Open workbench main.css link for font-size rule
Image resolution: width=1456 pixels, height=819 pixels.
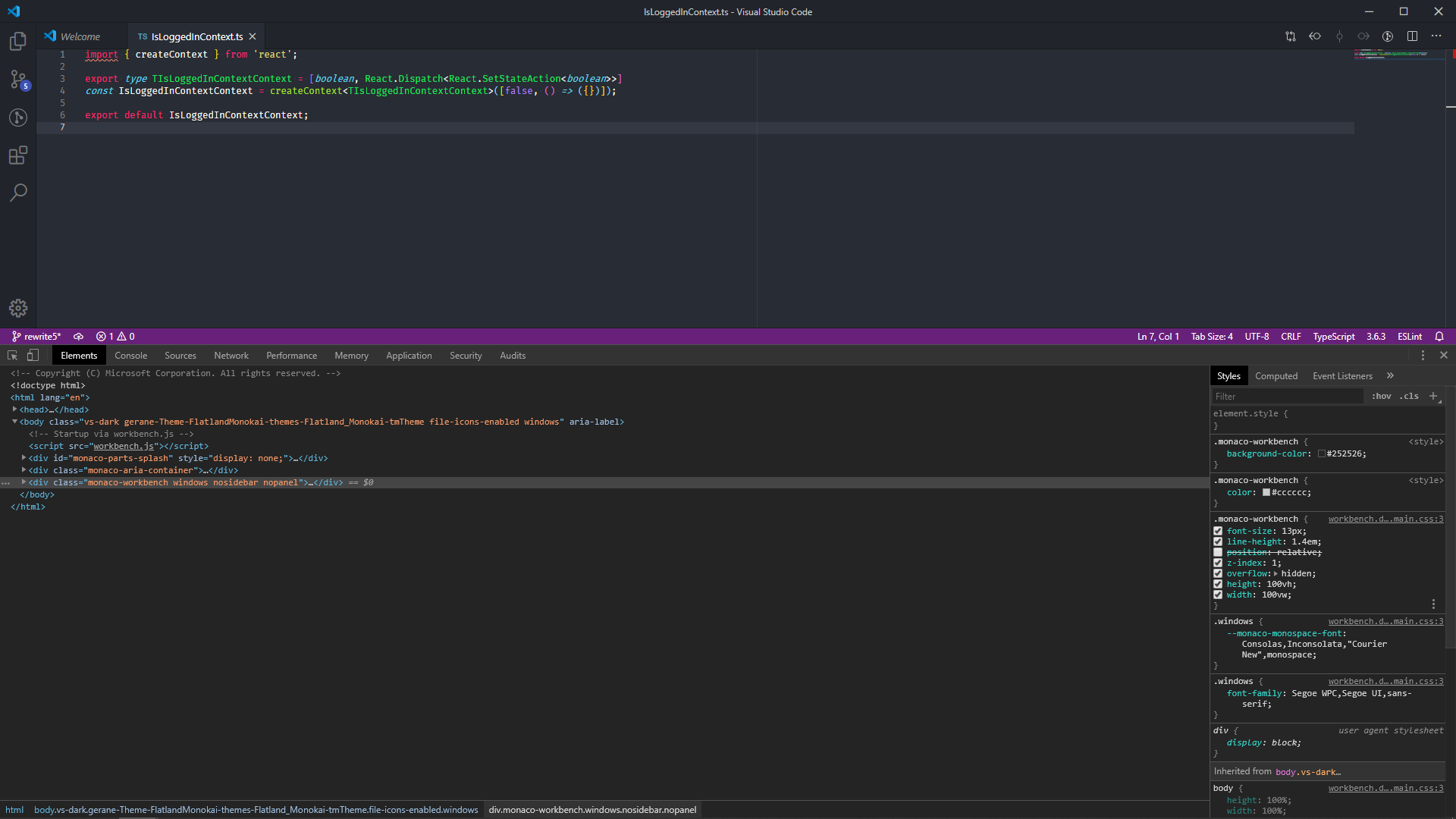[x=1385, y=519]
